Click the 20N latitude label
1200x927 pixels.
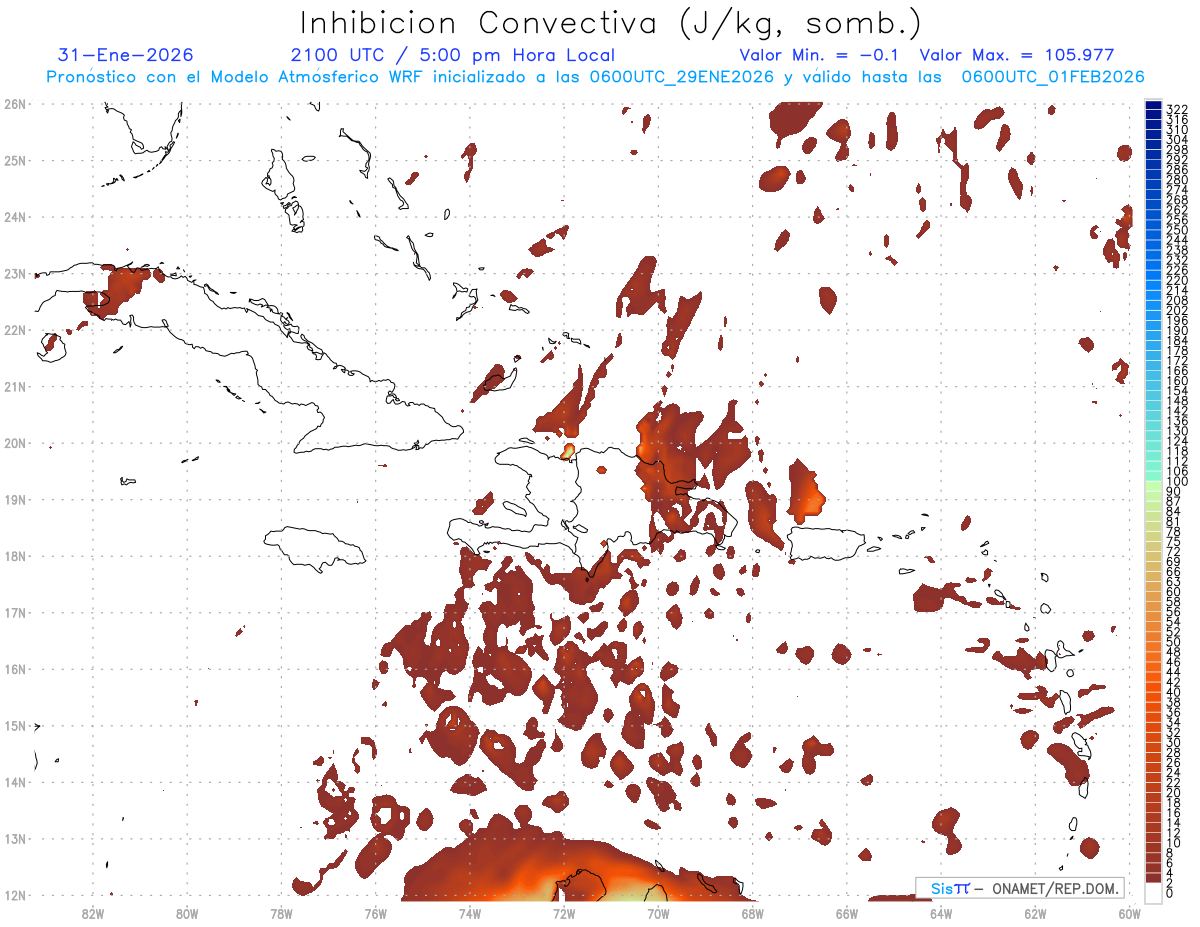coord(15,443)
